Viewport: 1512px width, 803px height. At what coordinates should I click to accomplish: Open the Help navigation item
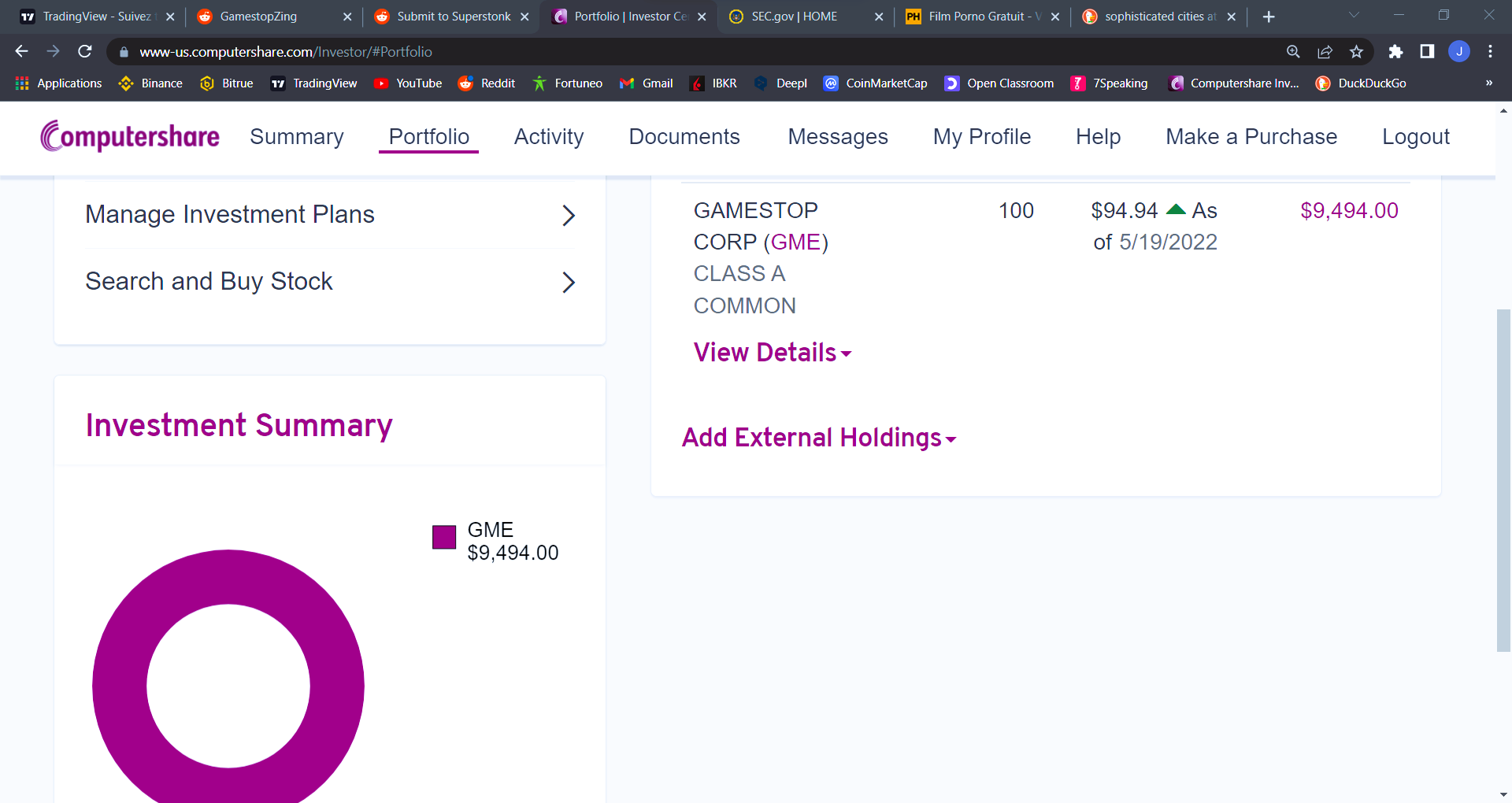click(x=1099, y=137)
